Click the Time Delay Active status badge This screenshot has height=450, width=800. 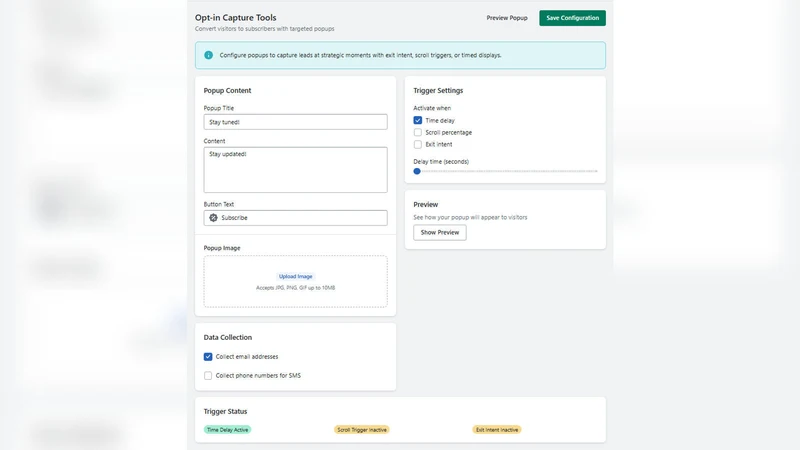[x=228, y=430]
